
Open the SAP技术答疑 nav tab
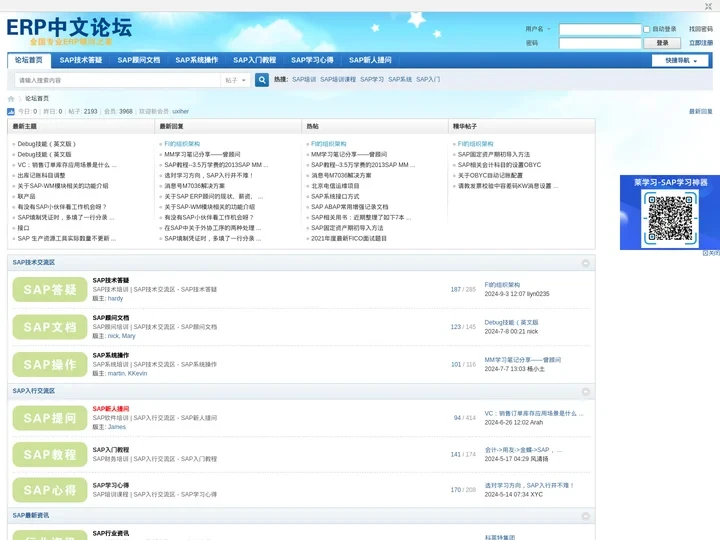81,60
